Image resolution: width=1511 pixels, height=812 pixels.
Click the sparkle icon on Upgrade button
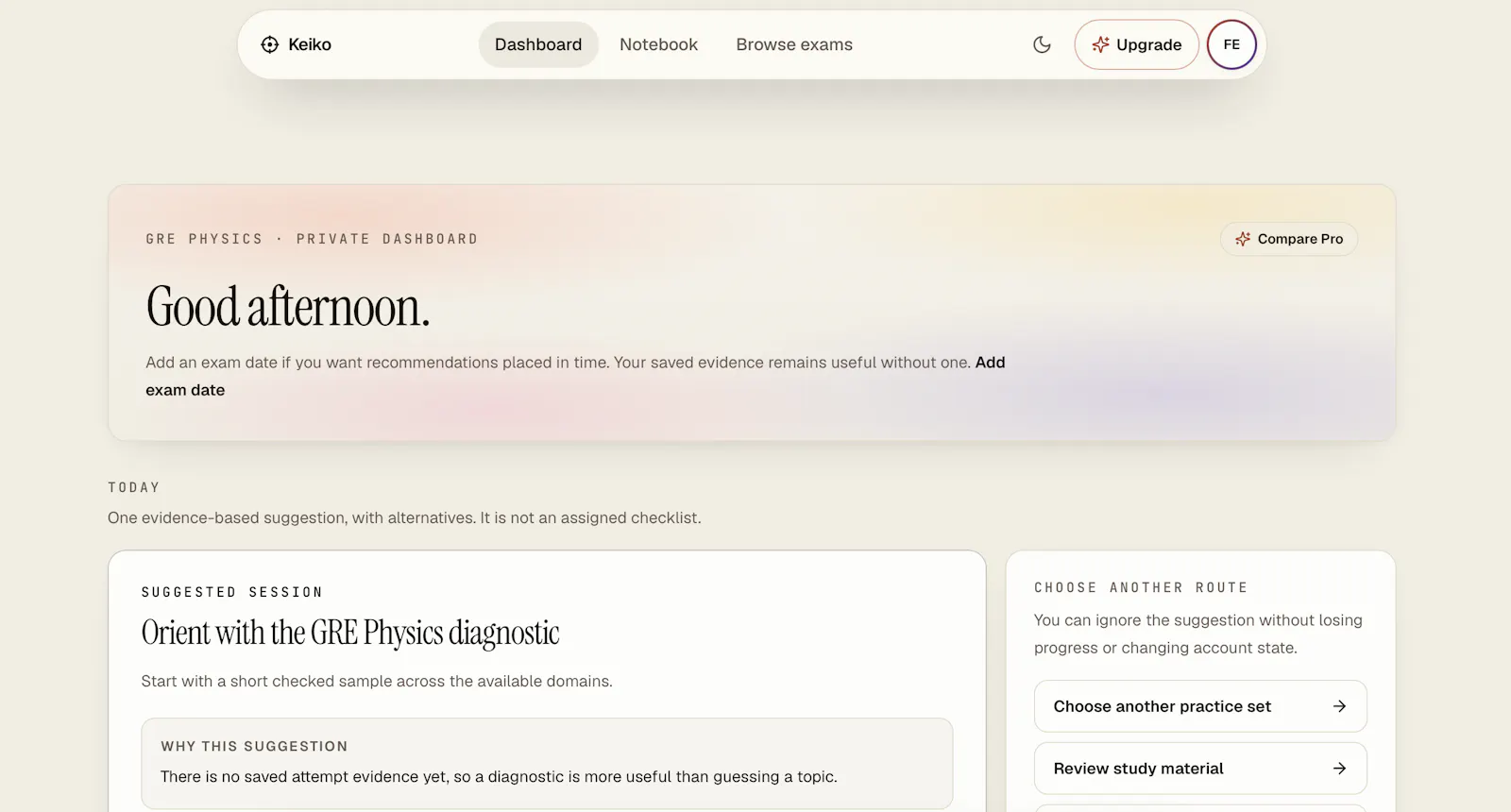1100,44
